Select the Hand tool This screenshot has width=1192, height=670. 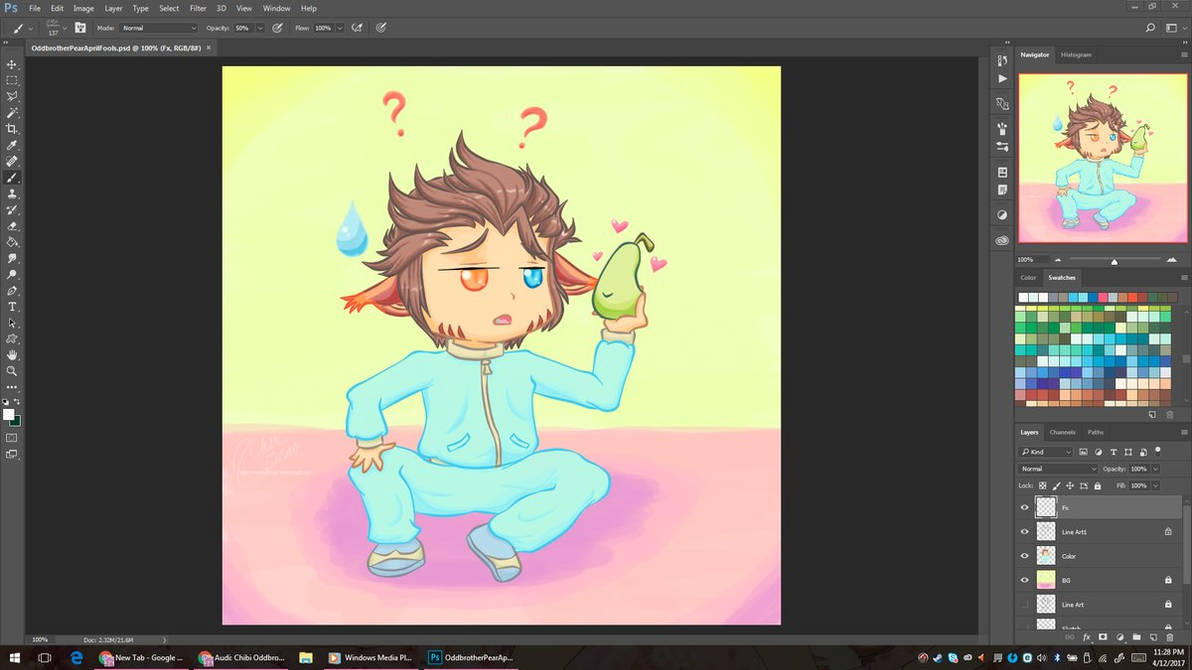pyautogui.click(x=11, y=355)
